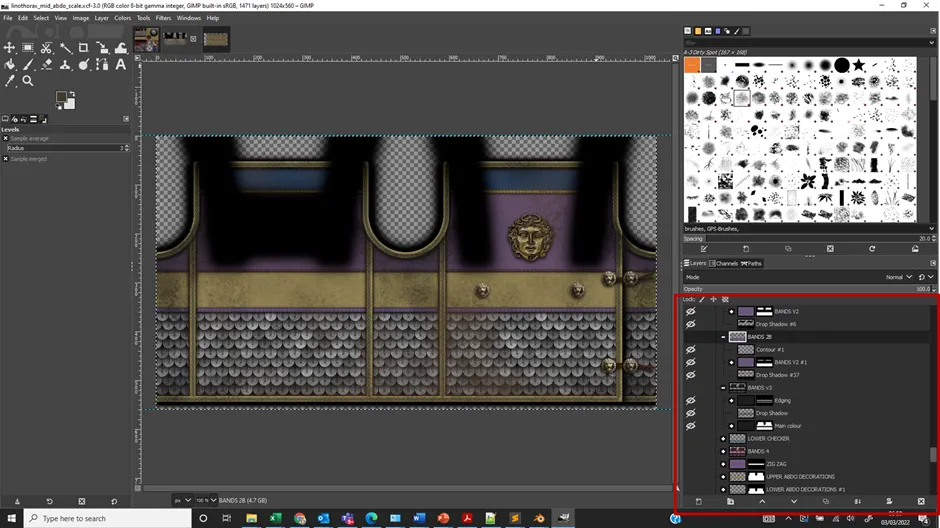Select the Zoom magnifier tool
The height and width of the screenshot is (528, 940).
(28, 81)
